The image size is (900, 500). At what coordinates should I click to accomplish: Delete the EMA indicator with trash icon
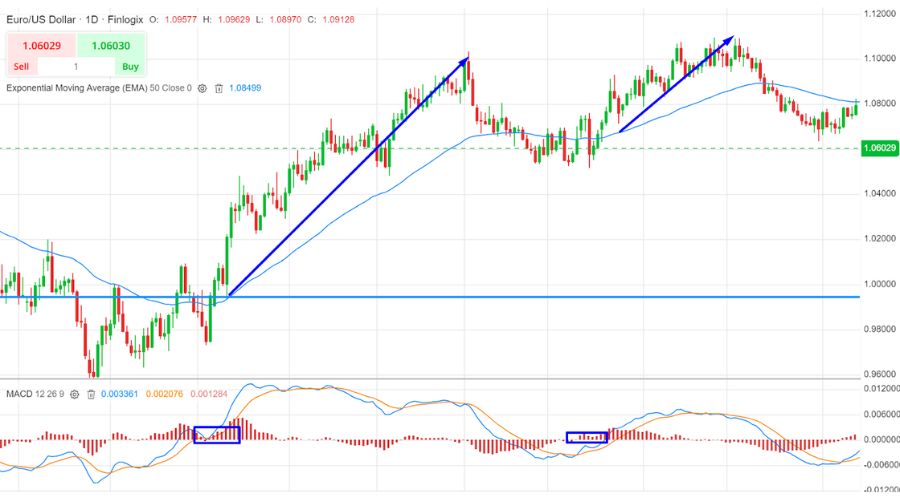coord(218,88)
